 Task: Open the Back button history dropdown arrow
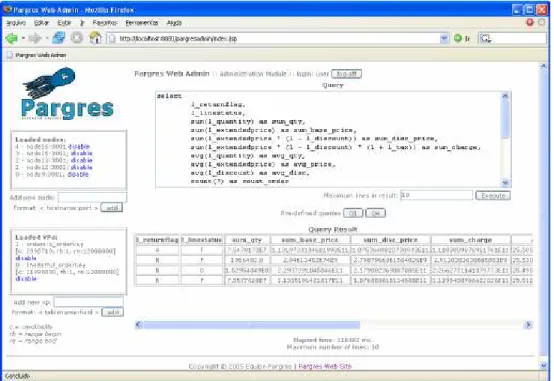23,38
